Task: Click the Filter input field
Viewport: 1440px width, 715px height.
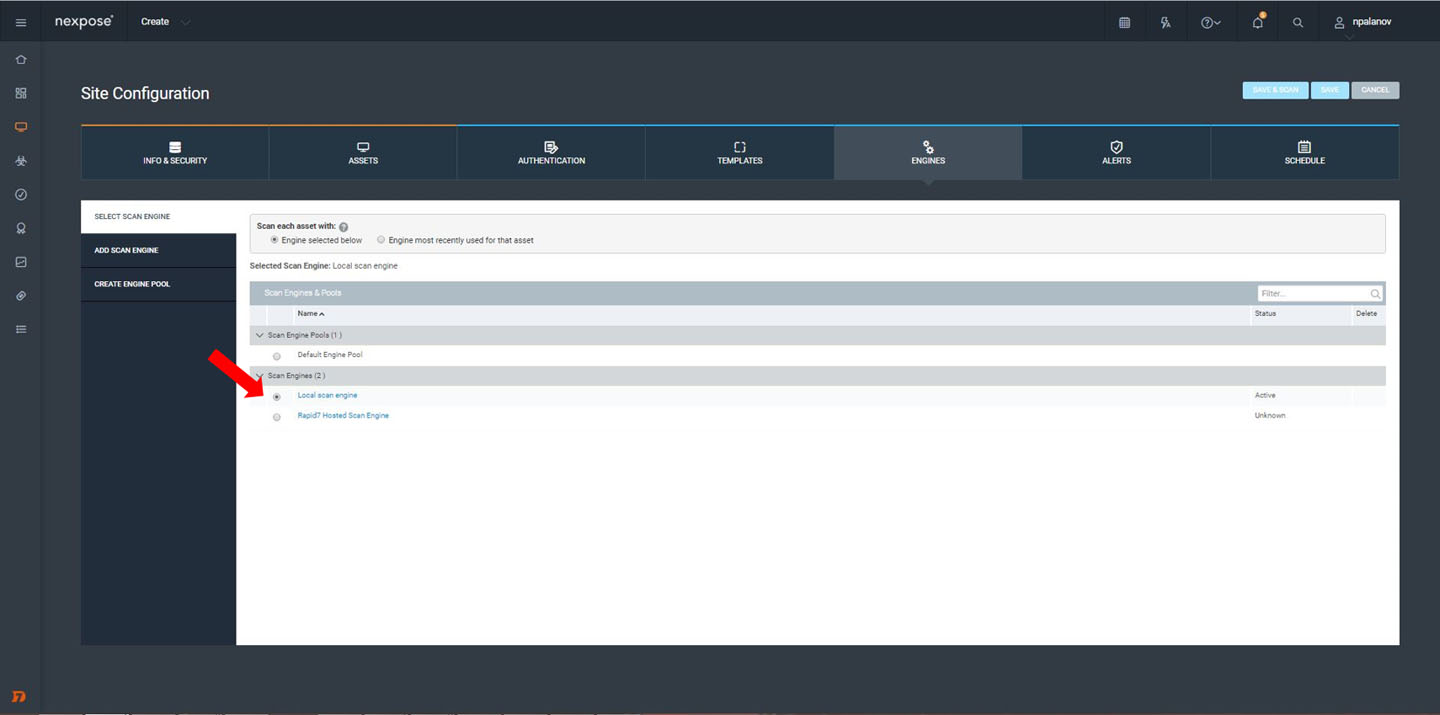Action: pos(1313,294)
